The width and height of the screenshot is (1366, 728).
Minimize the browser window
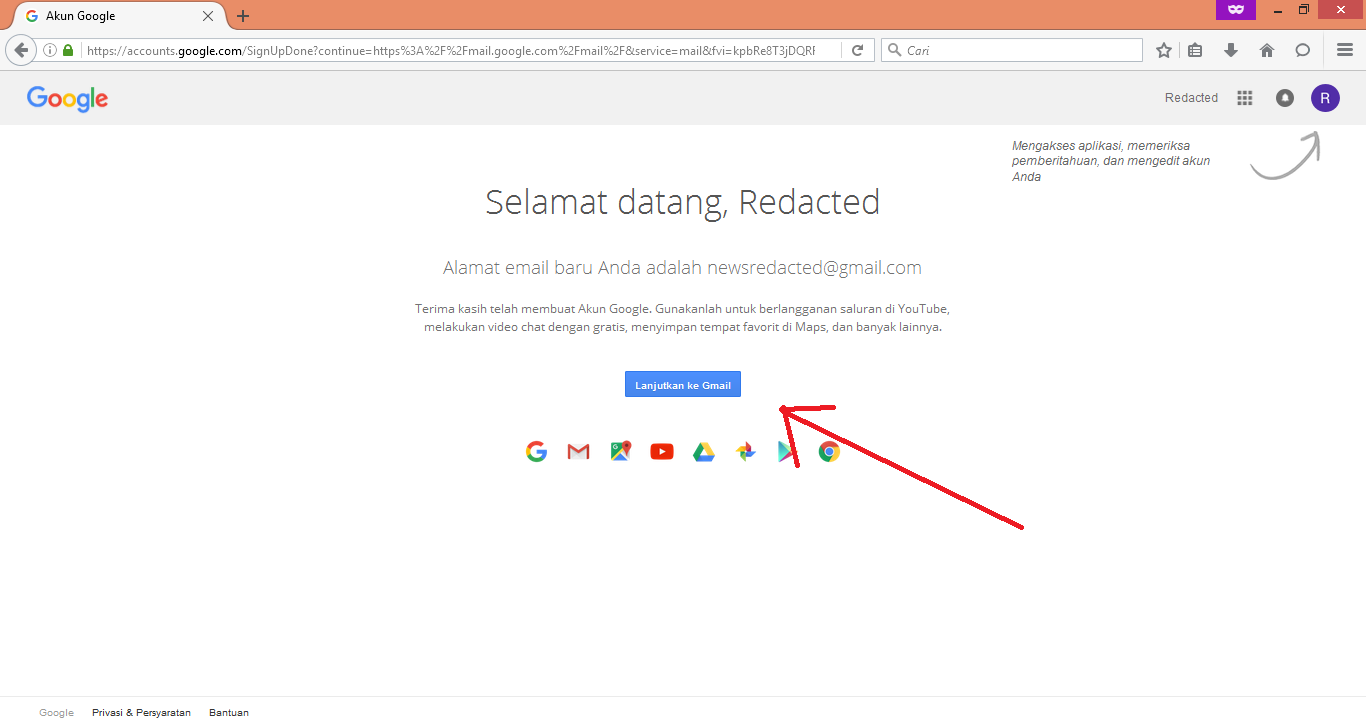[1278, 9]
